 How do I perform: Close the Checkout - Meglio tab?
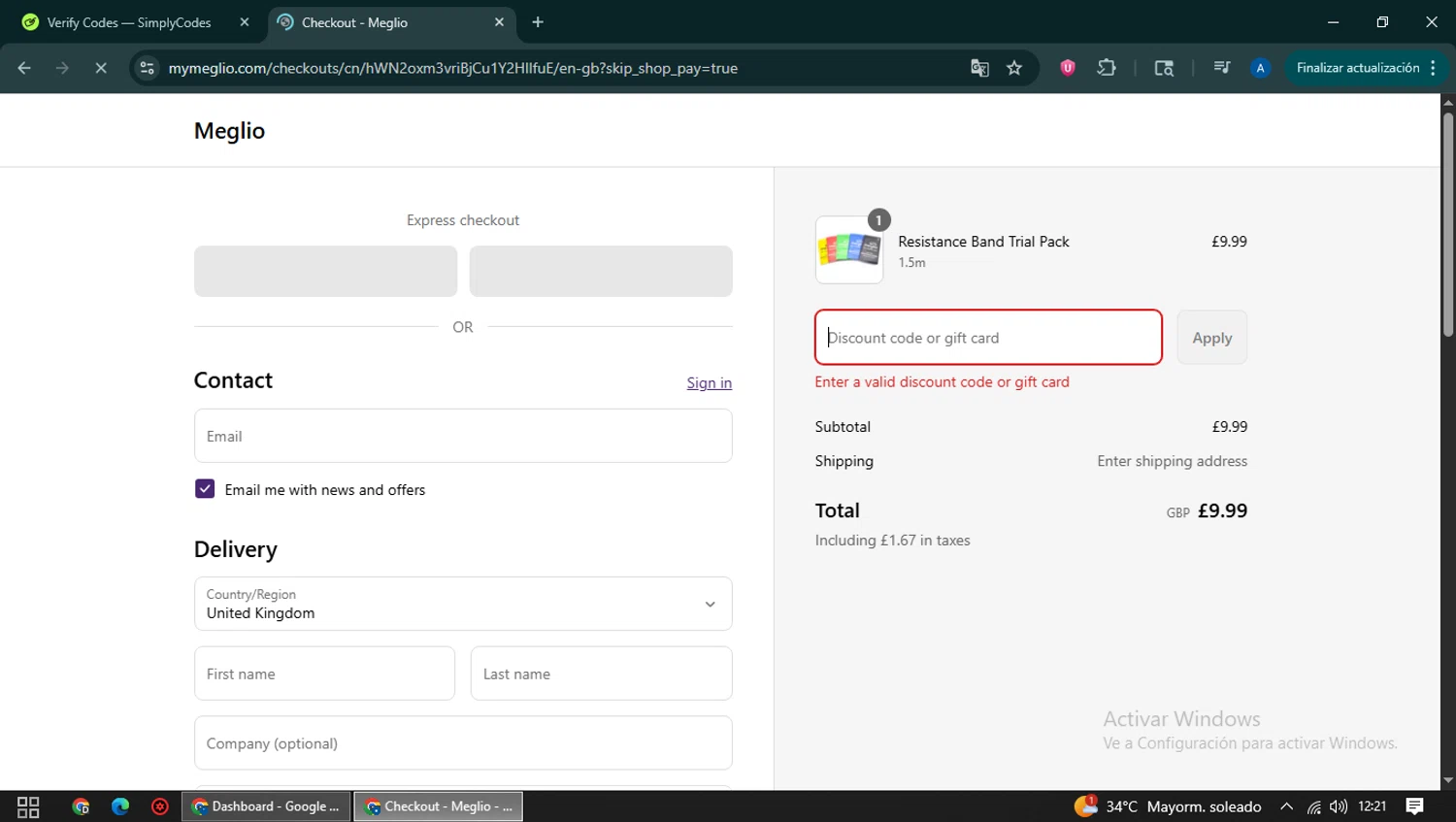point(499,22)
